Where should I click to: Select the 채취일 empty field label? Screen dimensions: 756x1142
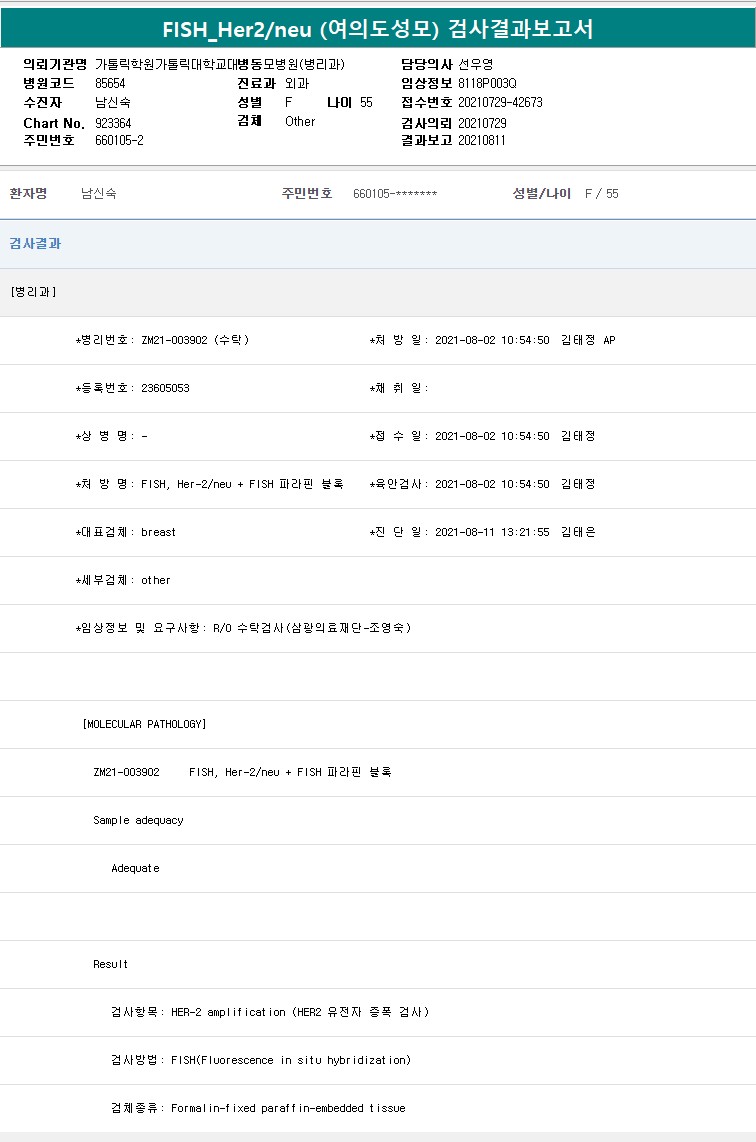click(x=398, y=388)
